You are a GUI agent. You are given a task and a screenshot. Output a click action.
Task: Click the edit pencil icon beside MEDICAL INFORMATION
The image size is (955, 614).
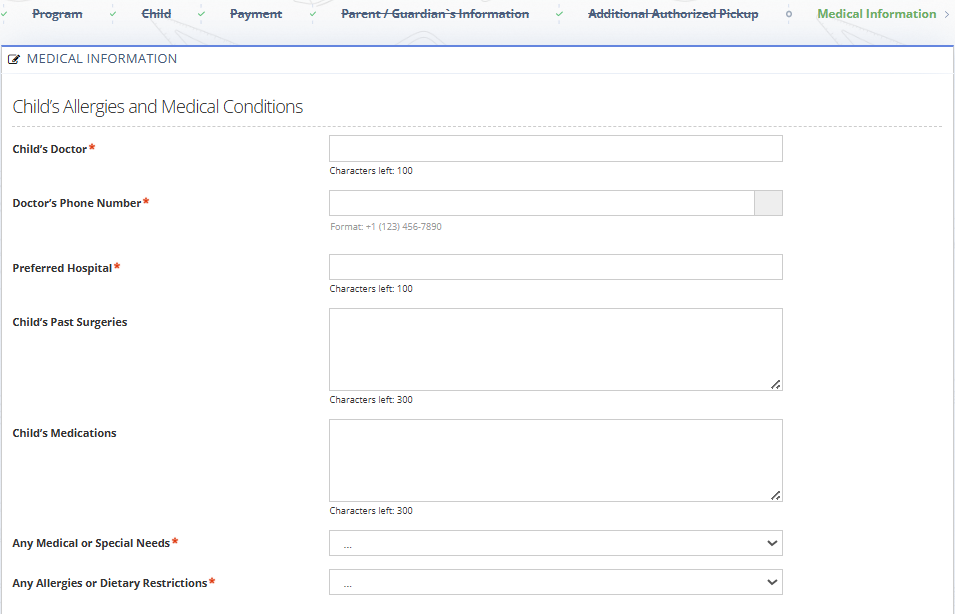point(14,59)
